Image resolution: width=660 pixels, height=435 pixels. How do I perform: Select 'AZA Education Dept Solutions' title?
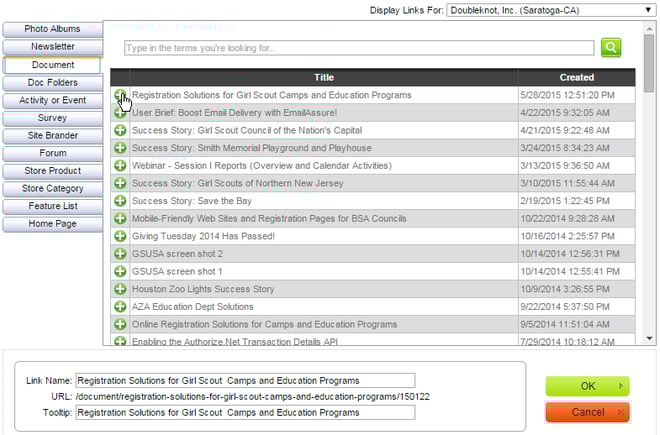tap(193, 307)
